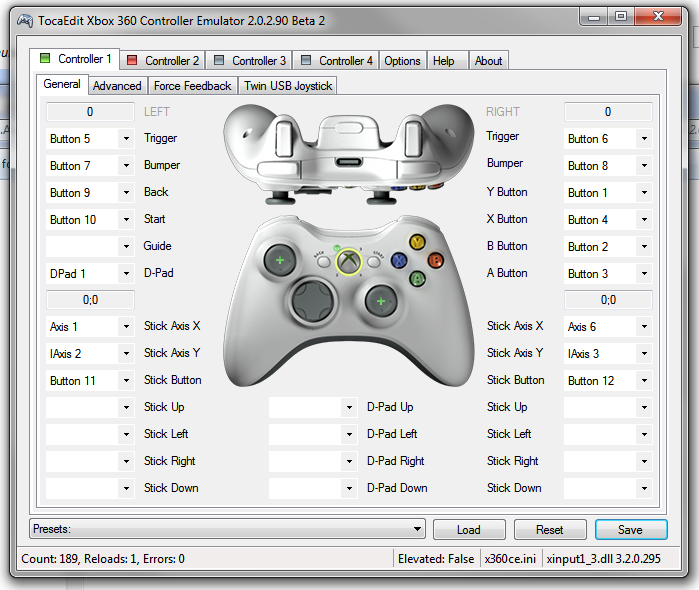Click the x360ce.ini status bar entry
This screenshot has height=590, width=699.
point(510,559)
